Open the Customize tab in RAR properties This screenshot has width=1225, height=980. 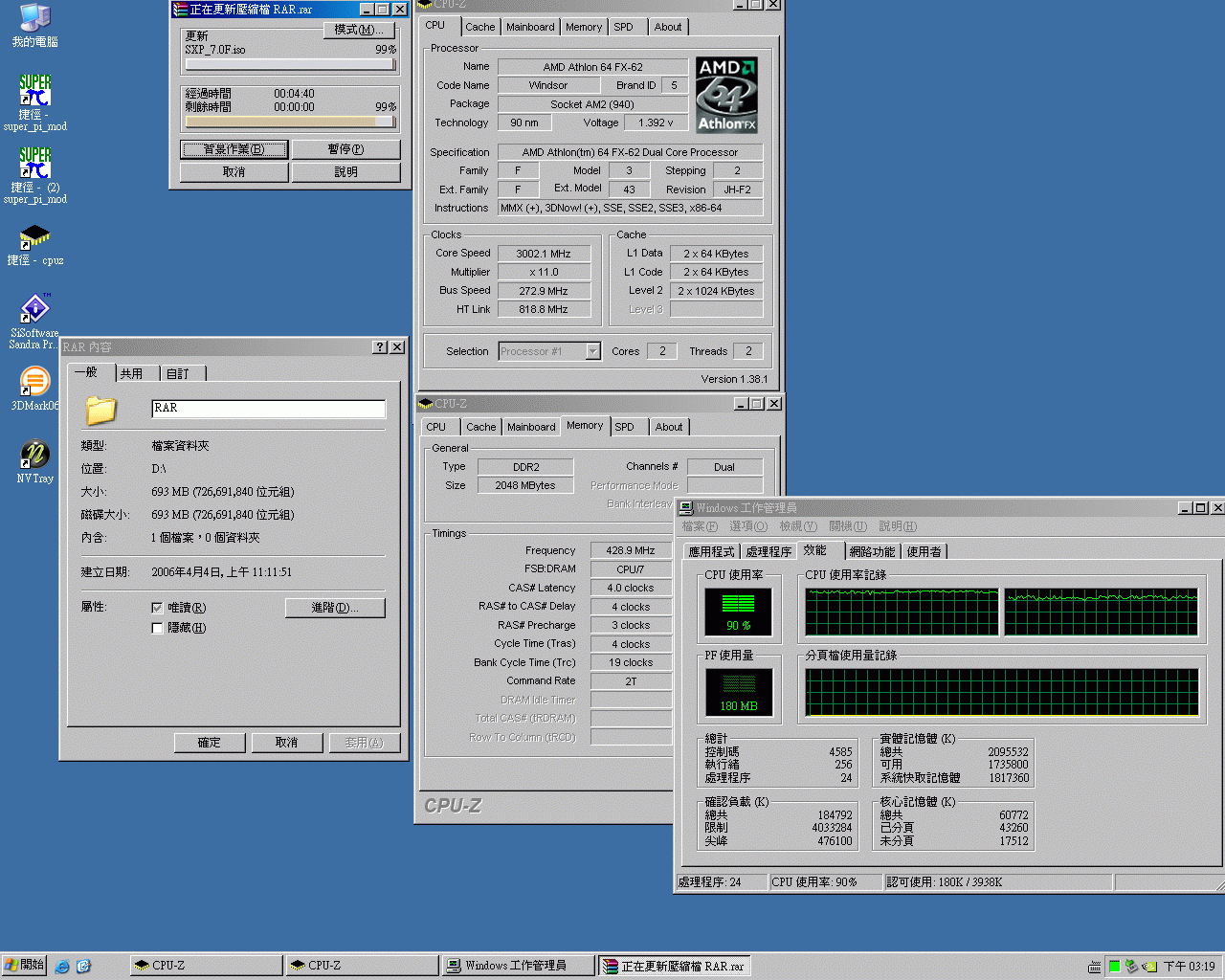coord(178,373)
